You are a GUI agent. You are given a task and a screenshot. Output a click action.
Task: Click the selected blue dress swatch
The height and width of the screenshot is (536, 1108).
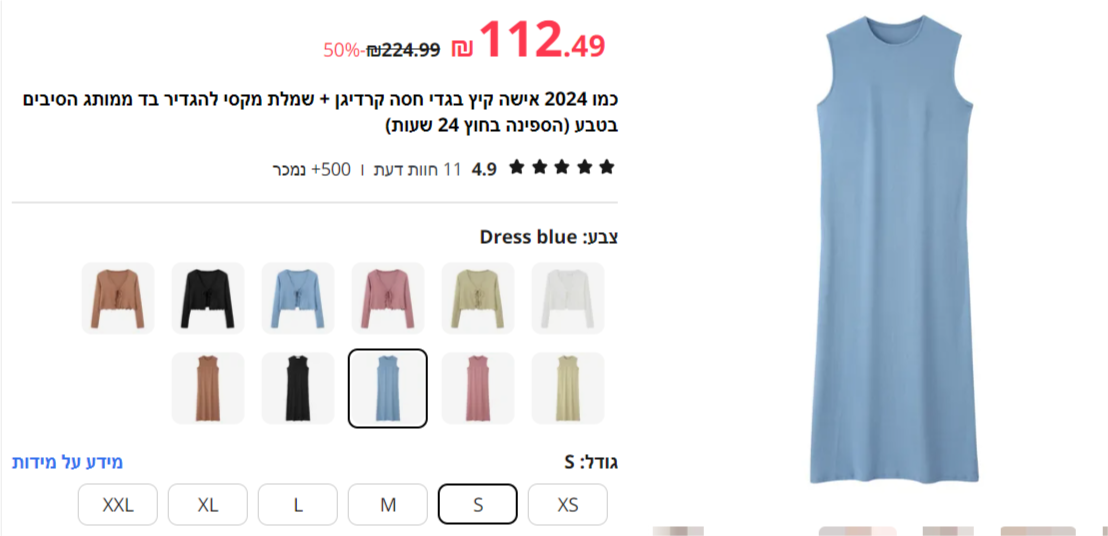coord(388,388)
